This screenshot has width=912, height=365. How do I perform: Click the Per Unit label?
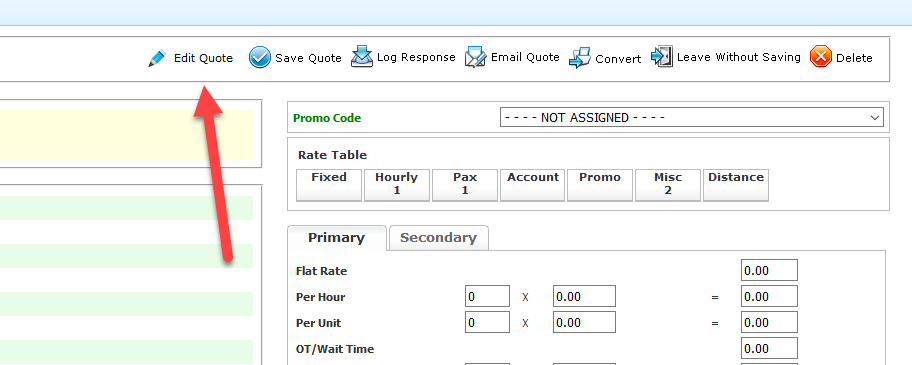(x=319, y=323)
